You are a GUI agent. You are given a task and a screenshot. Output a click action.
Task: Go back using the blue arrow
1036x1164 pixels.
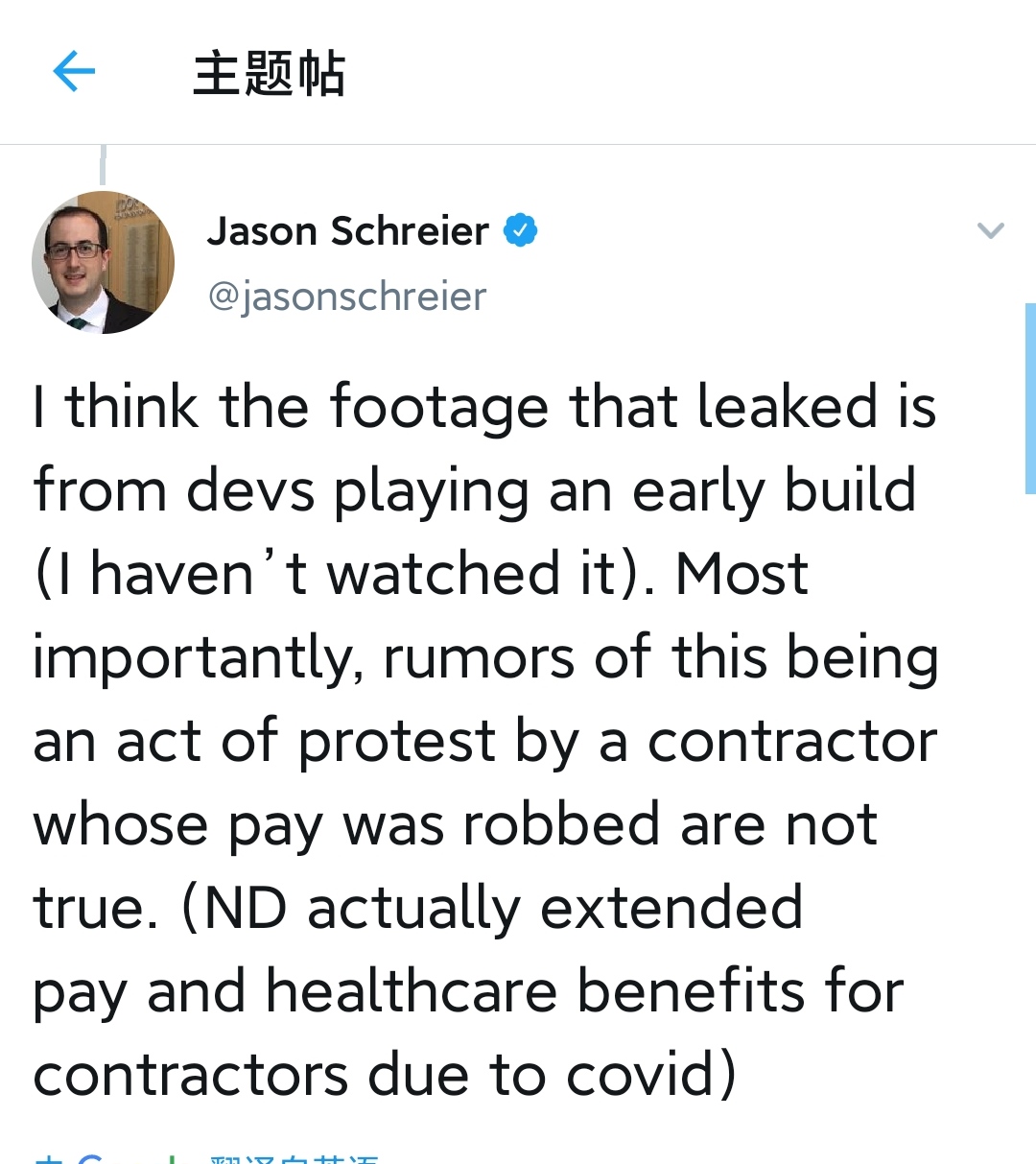[x=74, y=72]
